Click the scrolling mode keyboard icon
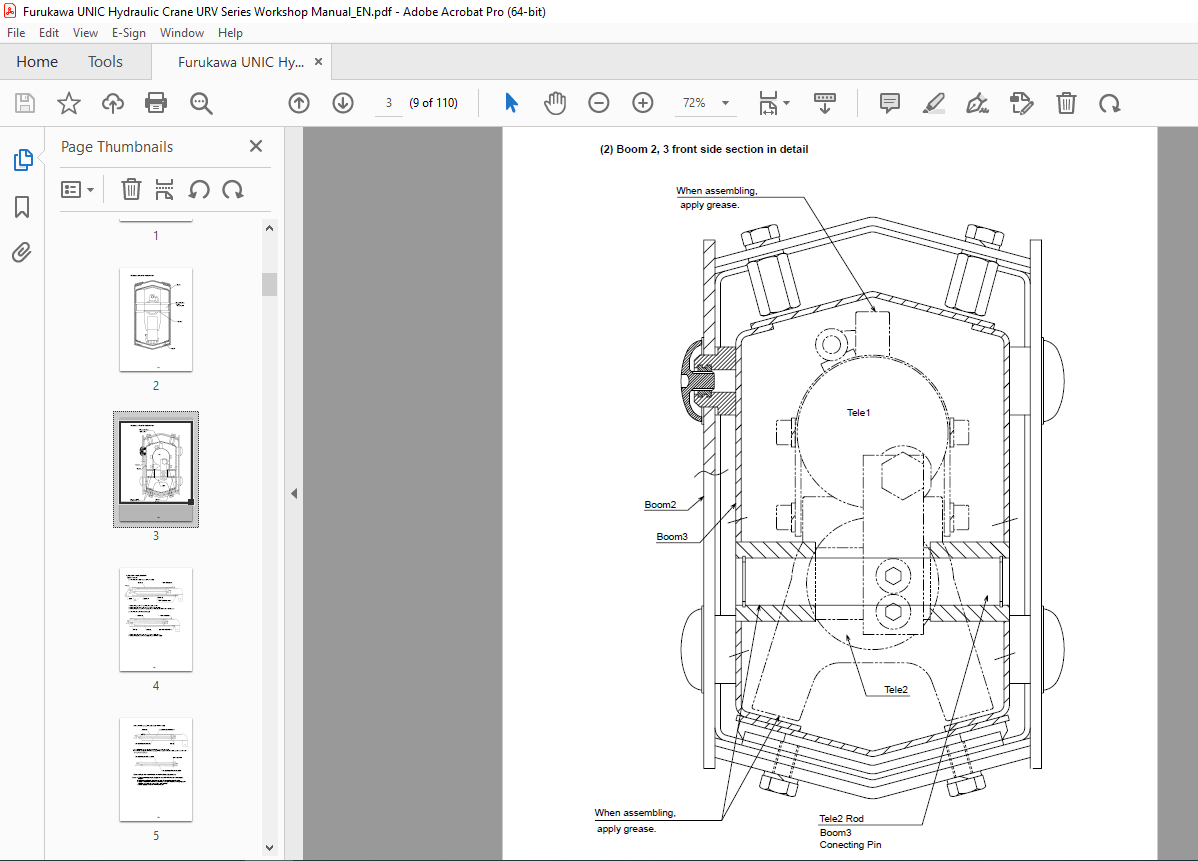The height and width of the screenshot is (861, 1198). click(x=824, y=103)
